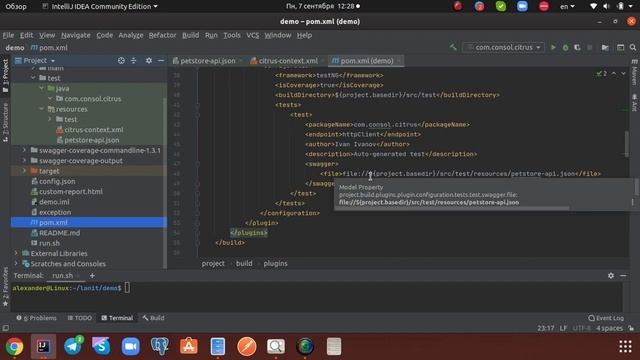This screenshot has width=640, height=360.
Task: Open the Build tool window tab
Action: click(153, 318)
